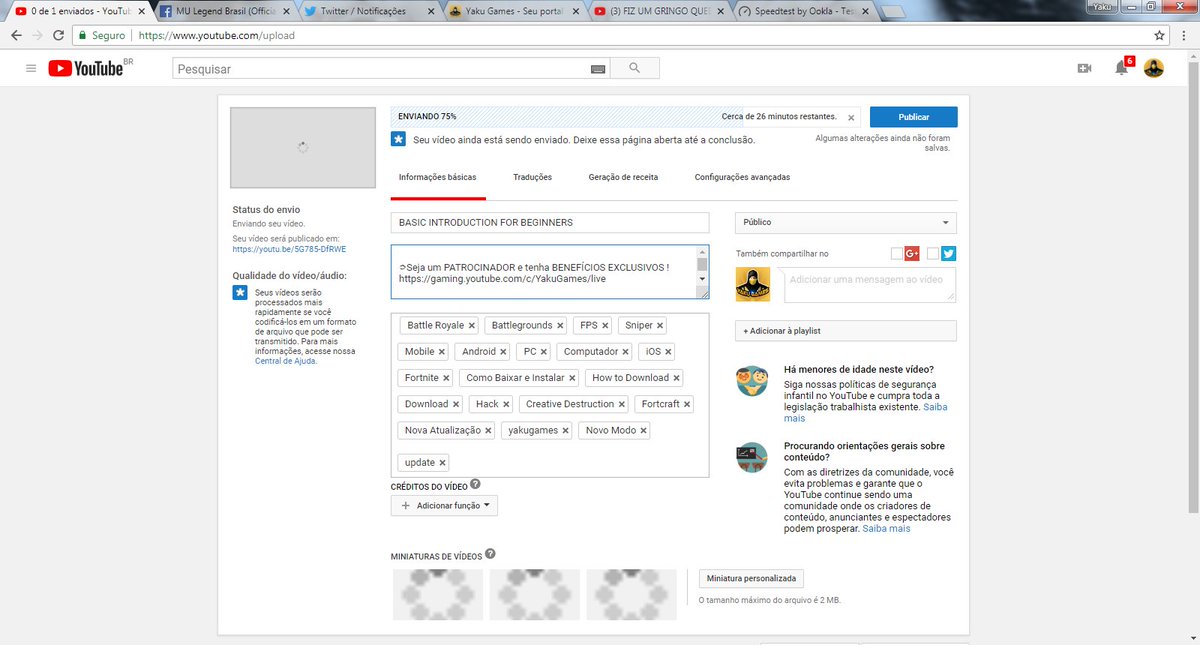This screenshot has width=1200, height=645.
Task: Switch to the Configurações avançadas tab
Action: 742,177
